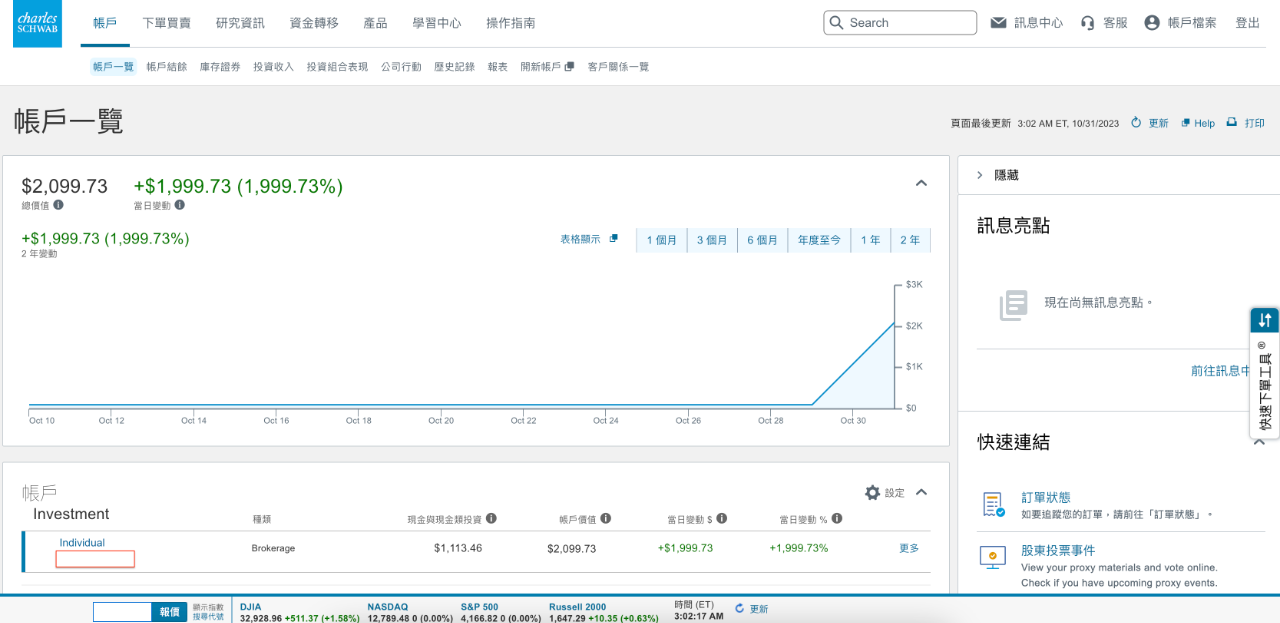1280x623 pixels.
Task: Select the 6 個月 chart range
Action: click(762, 240)
